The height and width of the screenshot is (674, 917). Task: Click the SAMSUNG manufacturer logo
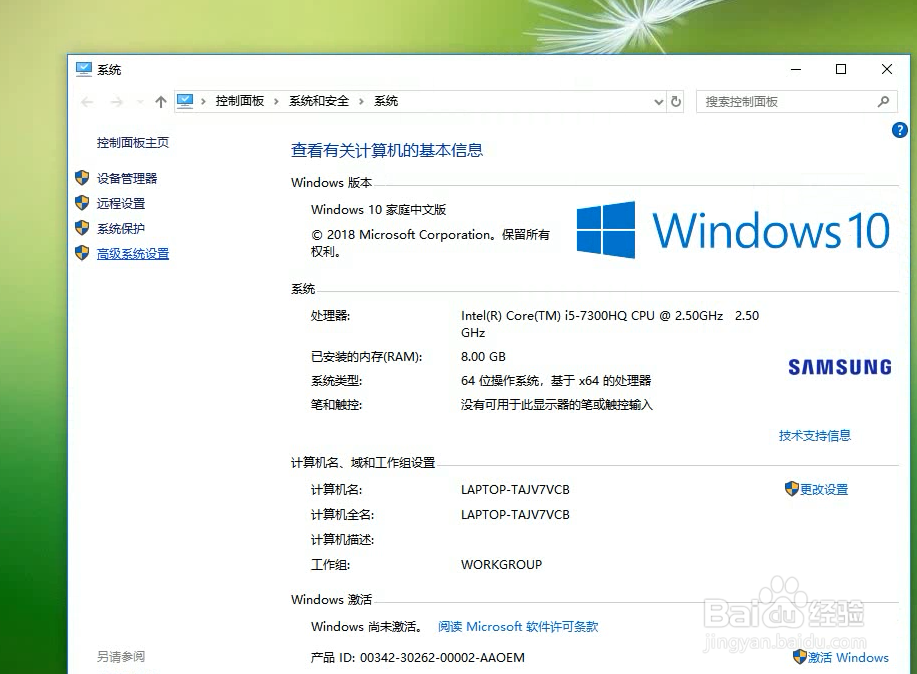point(840,367)
